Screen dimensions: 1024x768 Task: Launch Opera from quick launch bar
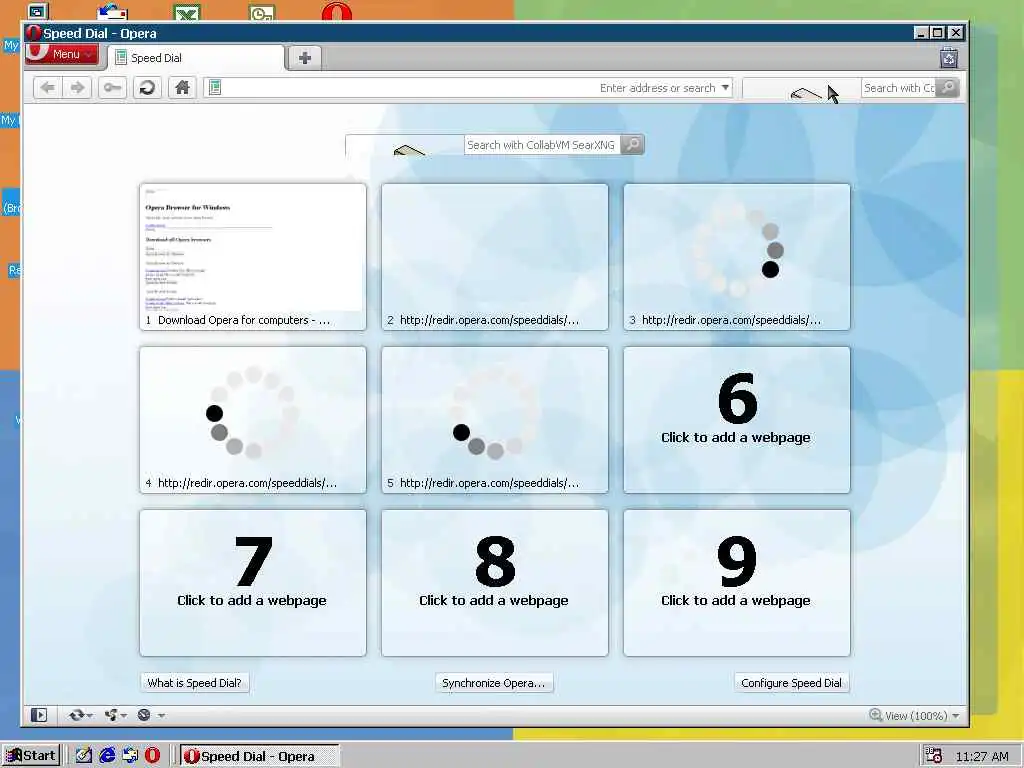click(x=152, y=756)
